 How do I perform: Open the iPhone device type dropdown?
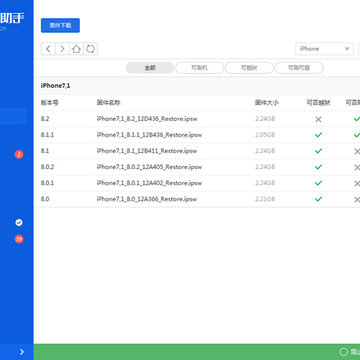[x=324, y=49]
